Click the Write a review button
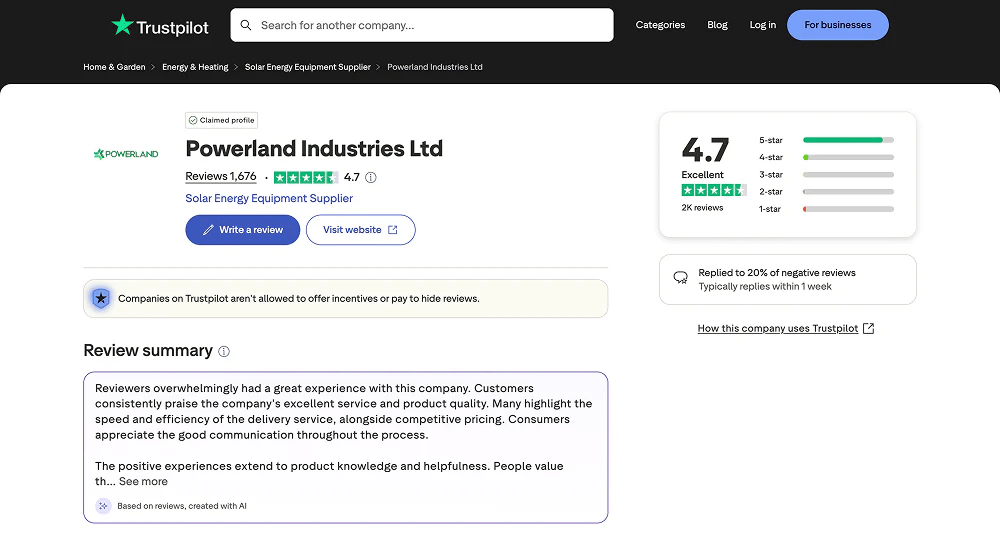Viewport: 1000px width, 539px height. click(242, 230)
